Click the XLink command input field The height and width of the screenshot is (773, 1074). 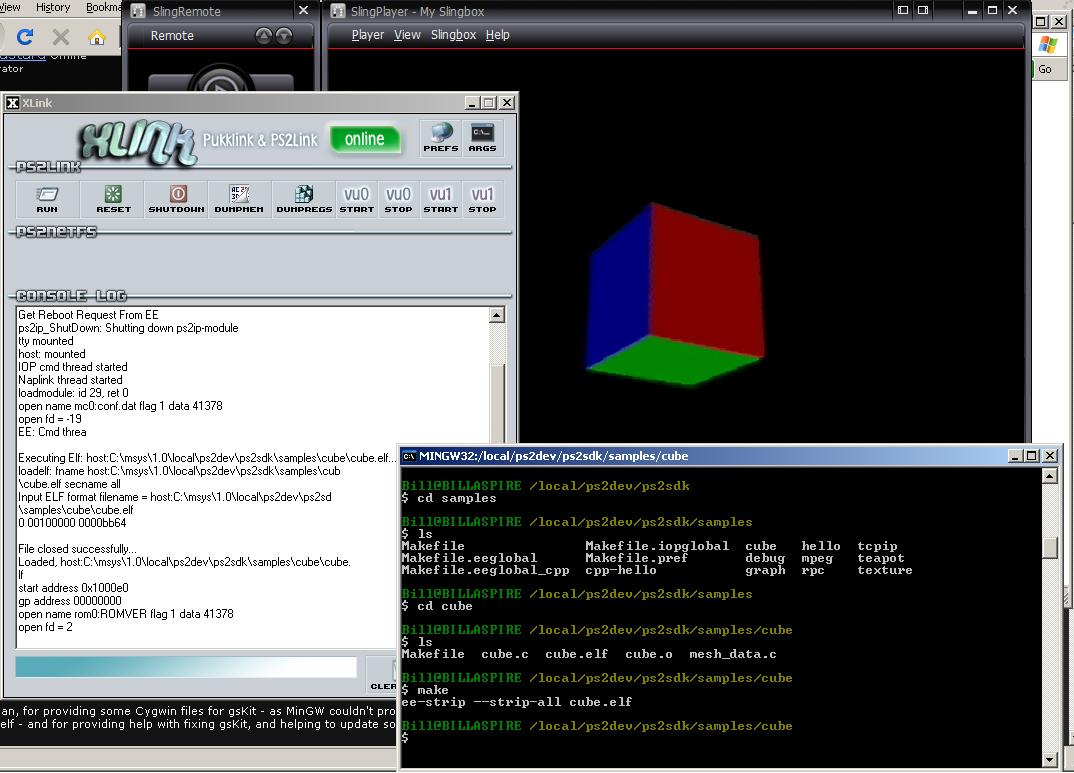186,667
